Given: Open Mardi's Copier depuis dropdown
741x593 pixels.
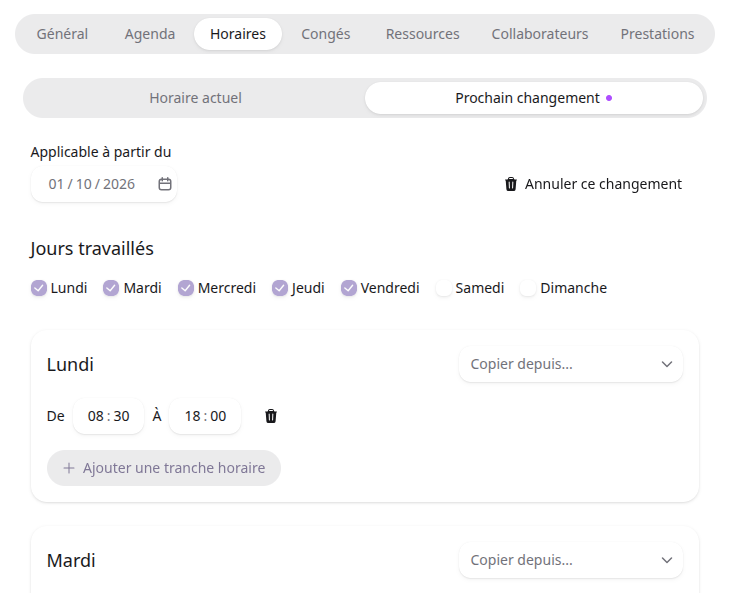Looking at the screenshot, I should pyautogui.click(x=571, y=560).
